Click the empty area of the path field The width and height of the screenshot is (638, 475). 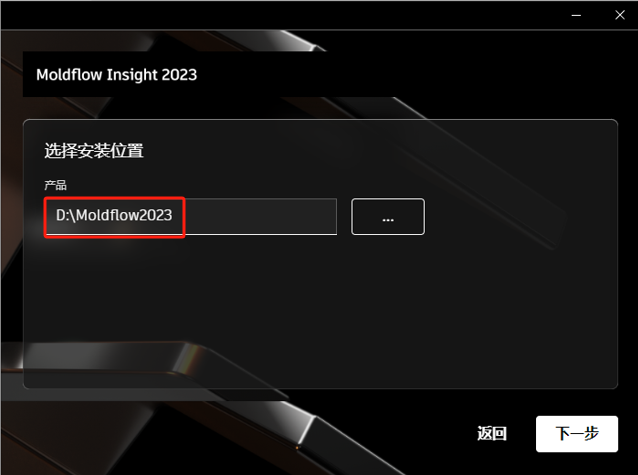[x=260, y=217]
